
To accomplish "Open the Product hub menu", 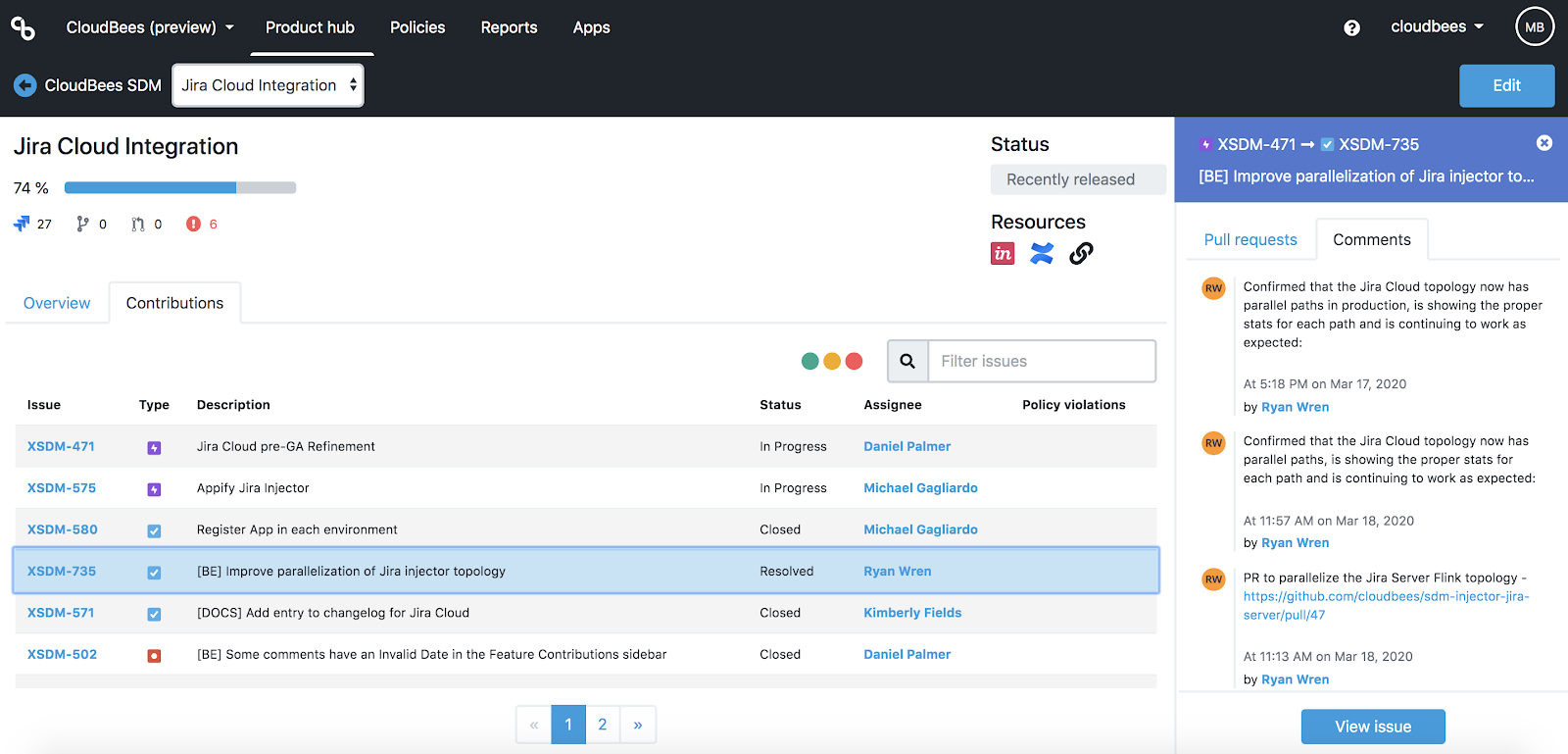I will [310, 27].
